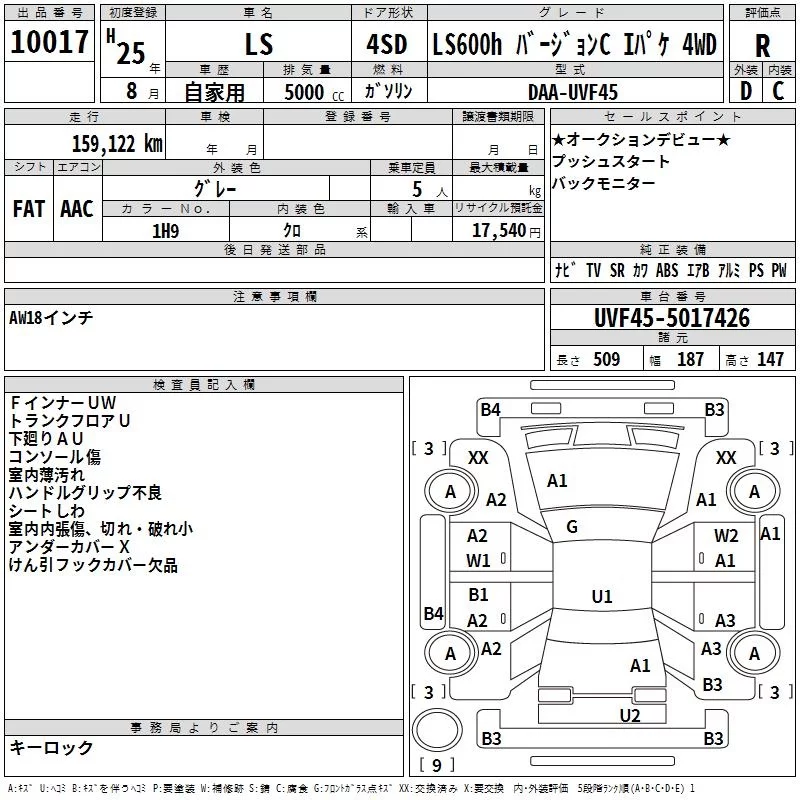Click the W2 mark on the car diagram
This screenshot has width=800, height=800.
726,537
